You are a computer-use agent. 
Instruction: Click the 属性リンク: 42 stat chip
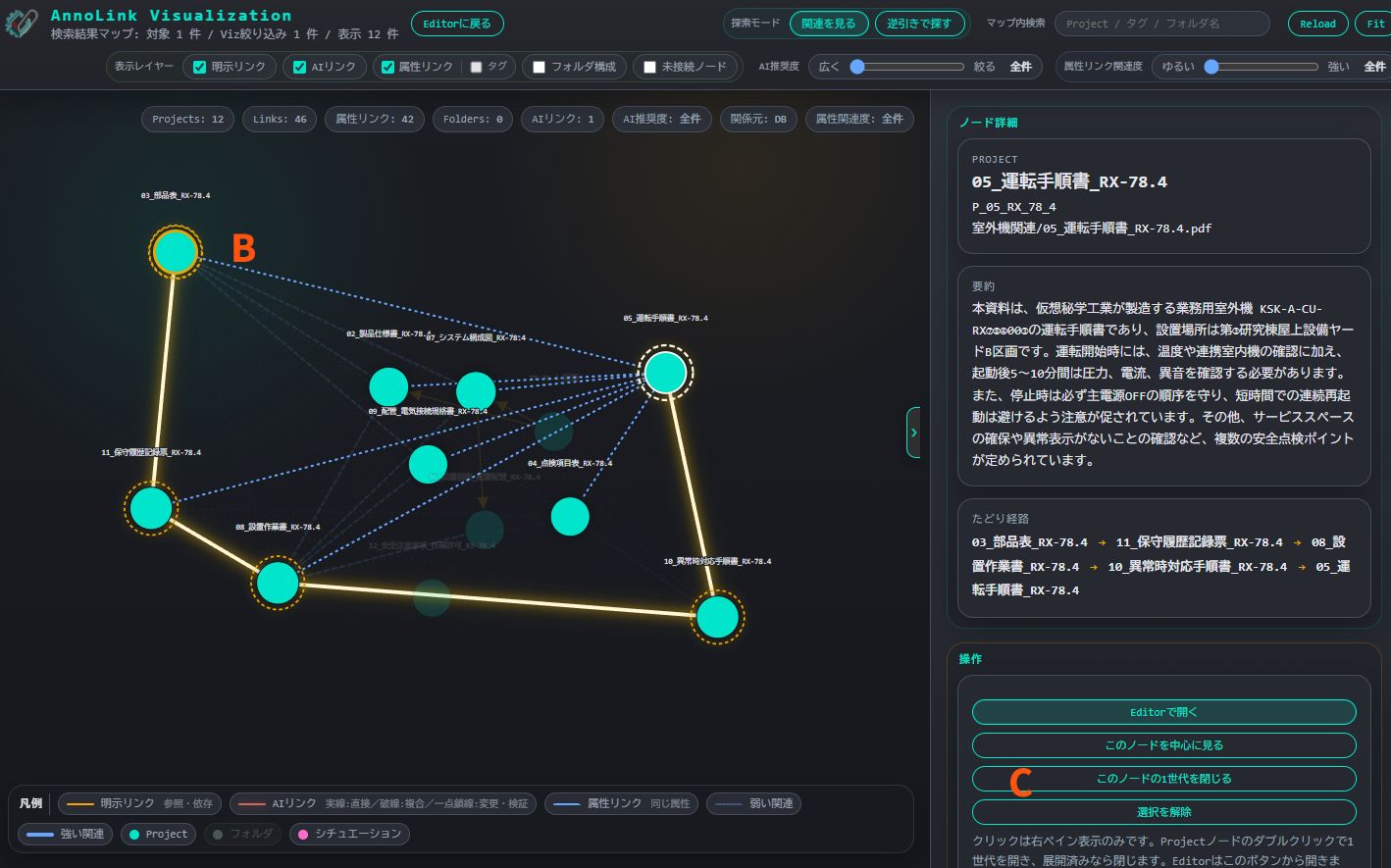(375, 119)
